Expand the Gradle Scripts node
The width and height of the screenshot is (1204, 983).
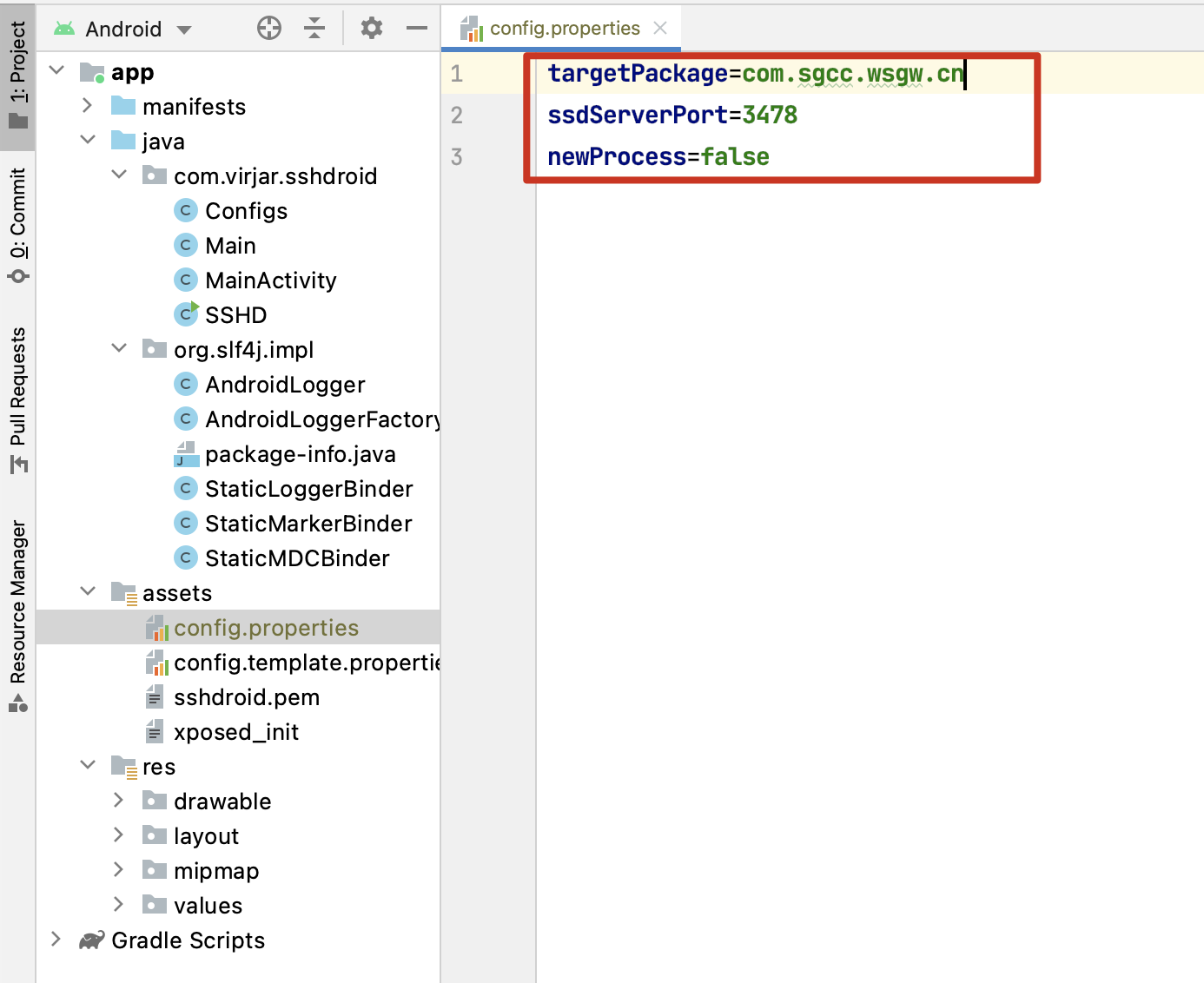tap(56, 940)
